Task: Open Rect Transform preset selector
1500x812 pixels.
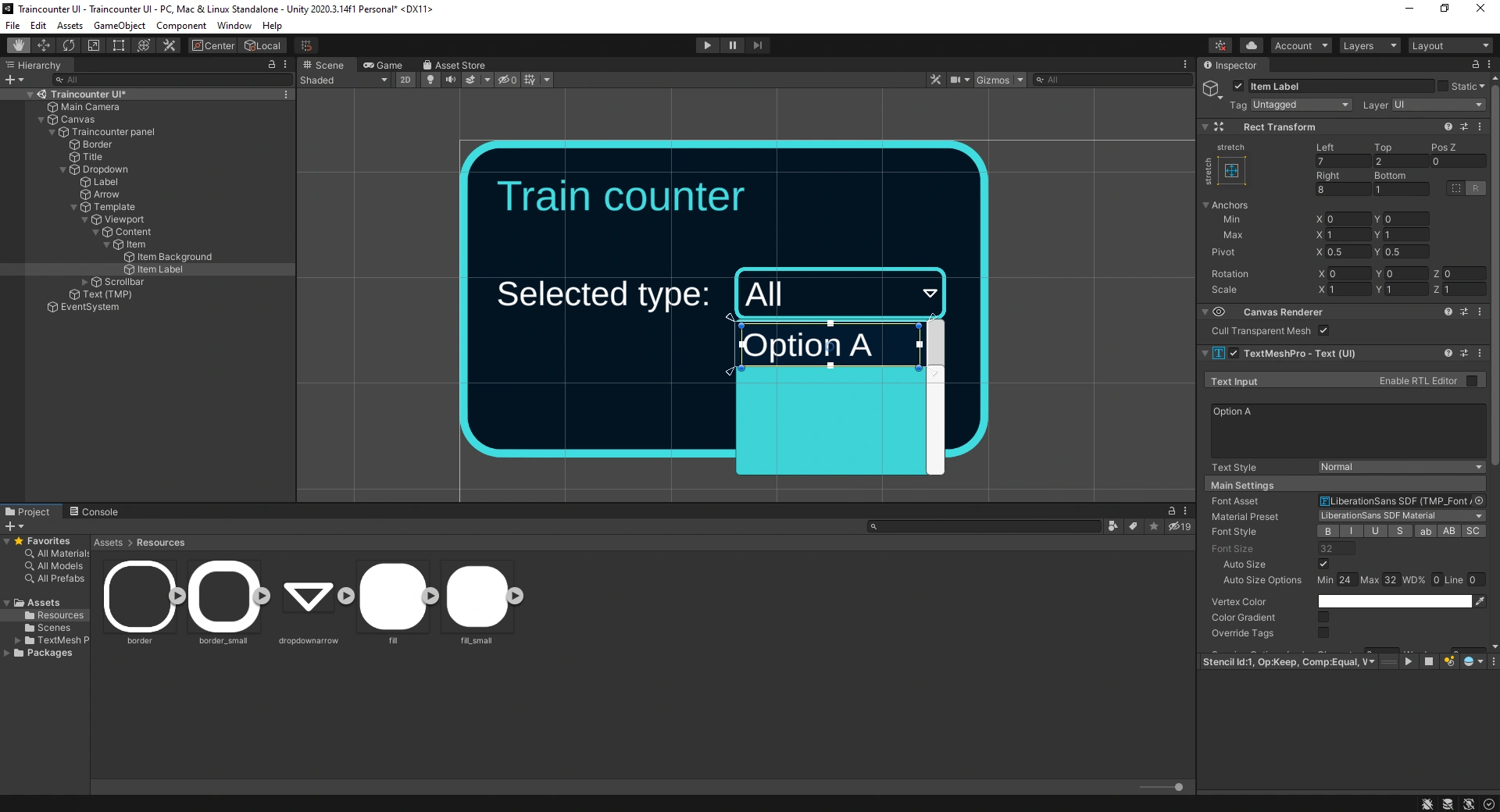Action: coord(1464,126)
